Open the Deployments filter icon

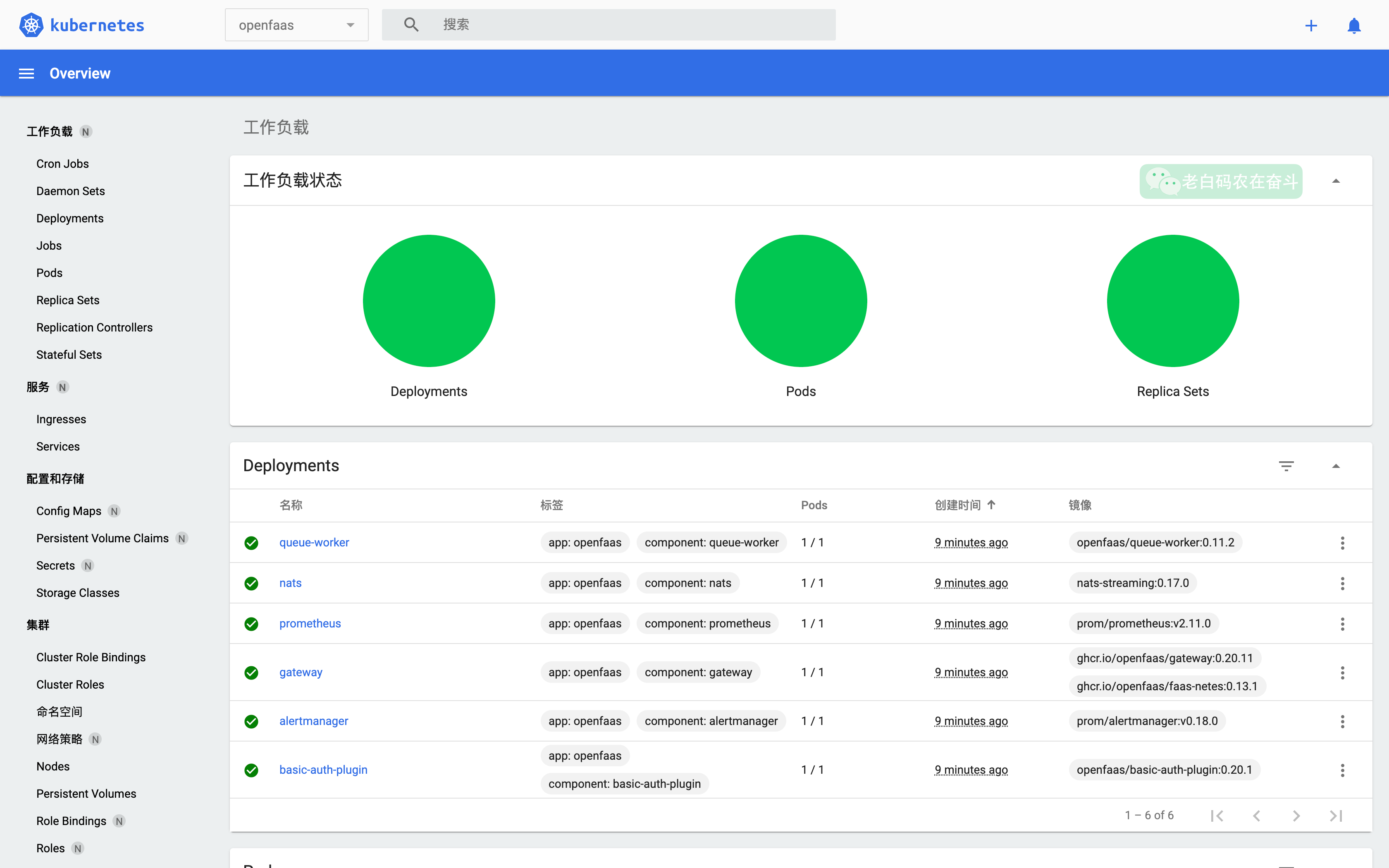1286,465
